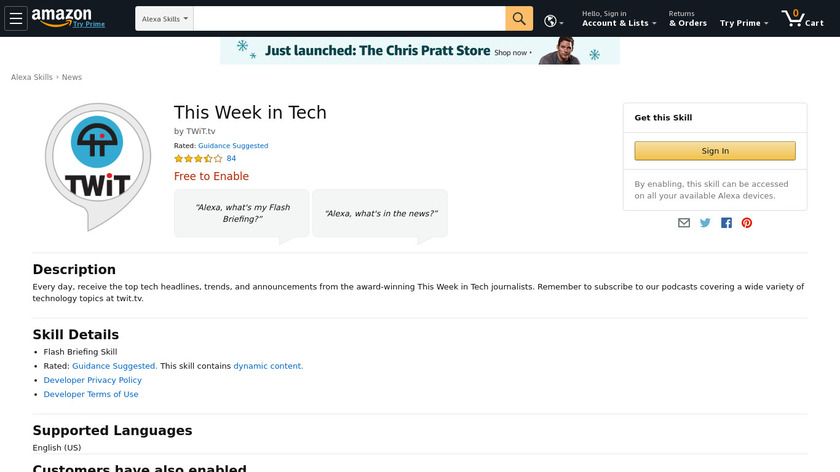Open the Try Prime dropdown

(744, 23)
